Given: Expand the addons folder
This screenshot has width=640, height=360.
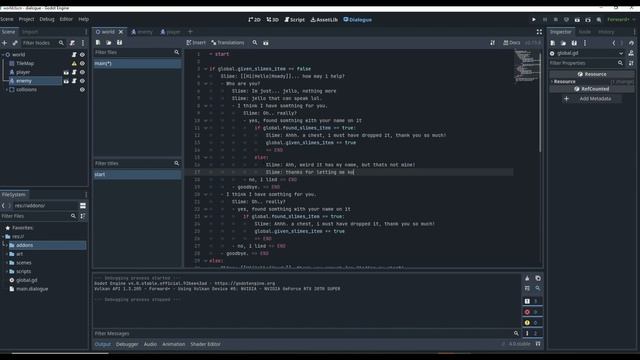Looking at the screenshot, I should pos(7,245).
